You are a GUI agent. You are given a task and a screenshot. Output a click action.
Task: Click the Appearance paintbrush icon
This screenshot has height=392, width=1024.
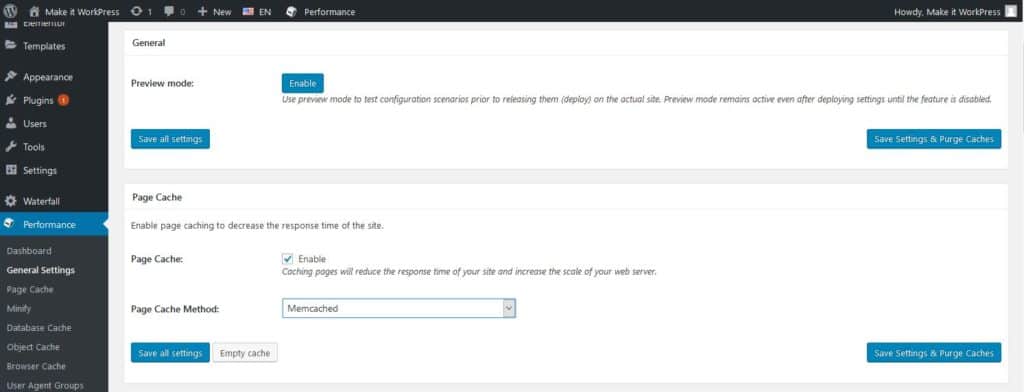(x=10, y=76)
